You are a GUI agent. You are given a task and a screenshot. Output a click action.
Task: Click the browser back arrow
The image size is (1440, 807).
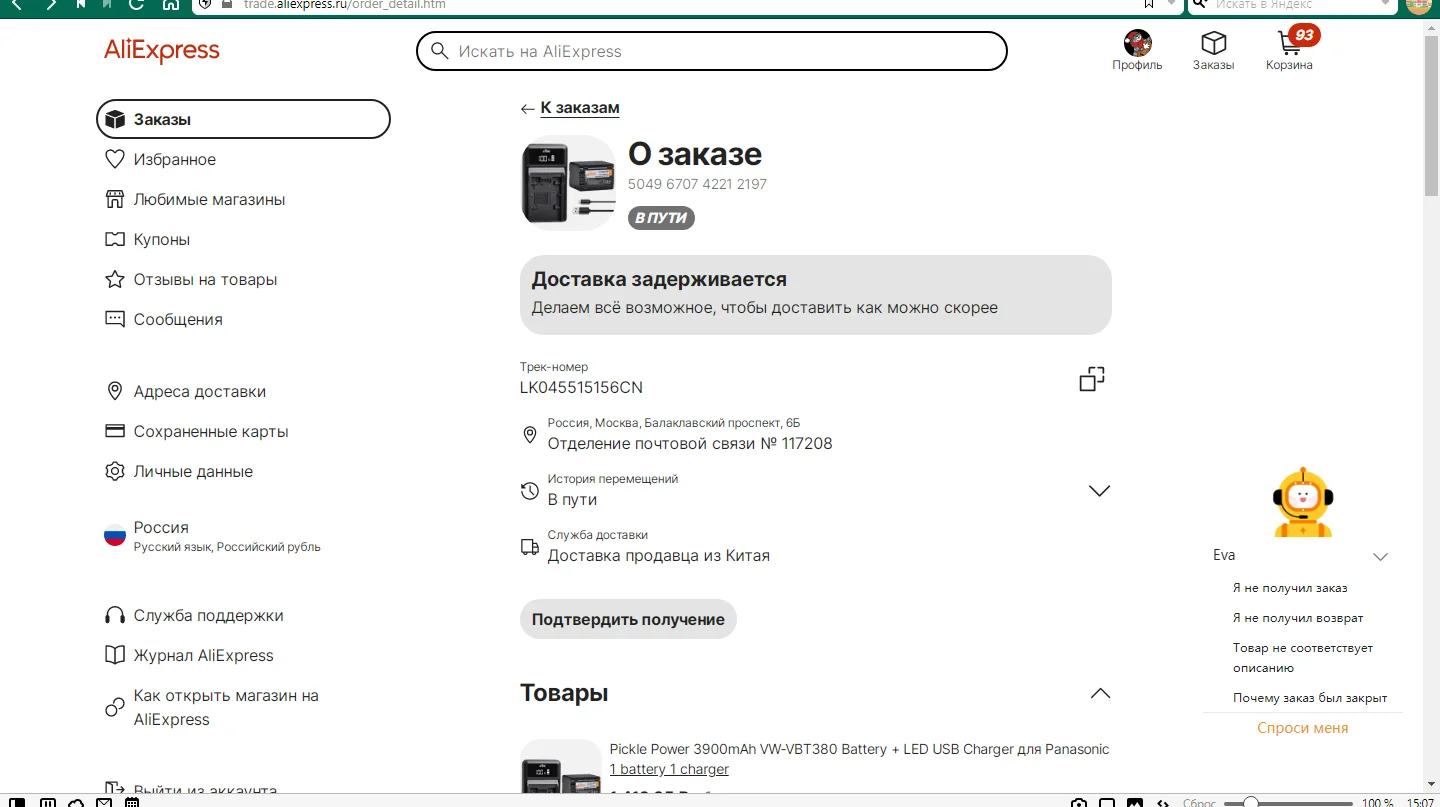[17, 5]
